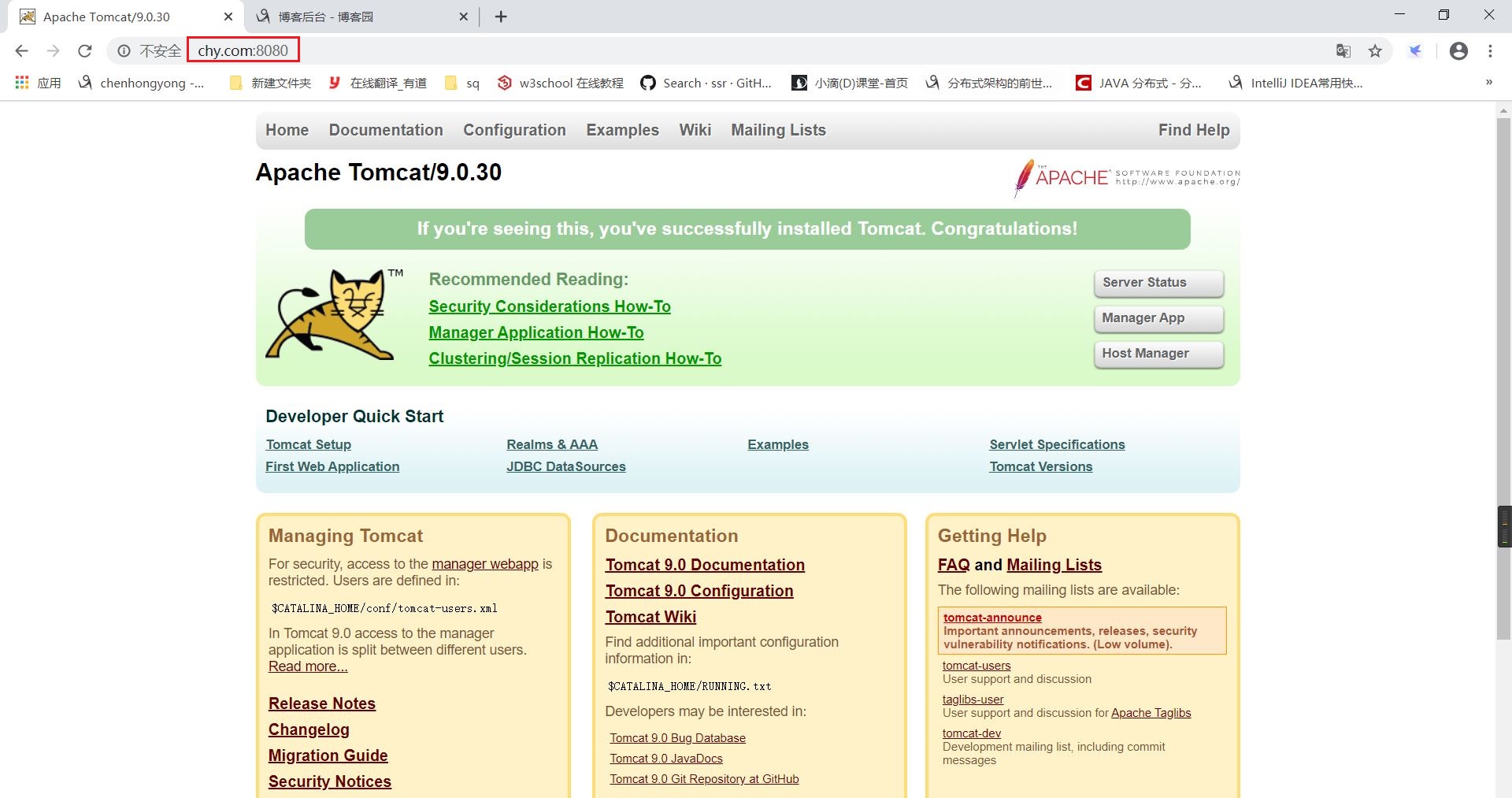
Task: Open FAQ link in Getting Help
Action: coord(954,565)
